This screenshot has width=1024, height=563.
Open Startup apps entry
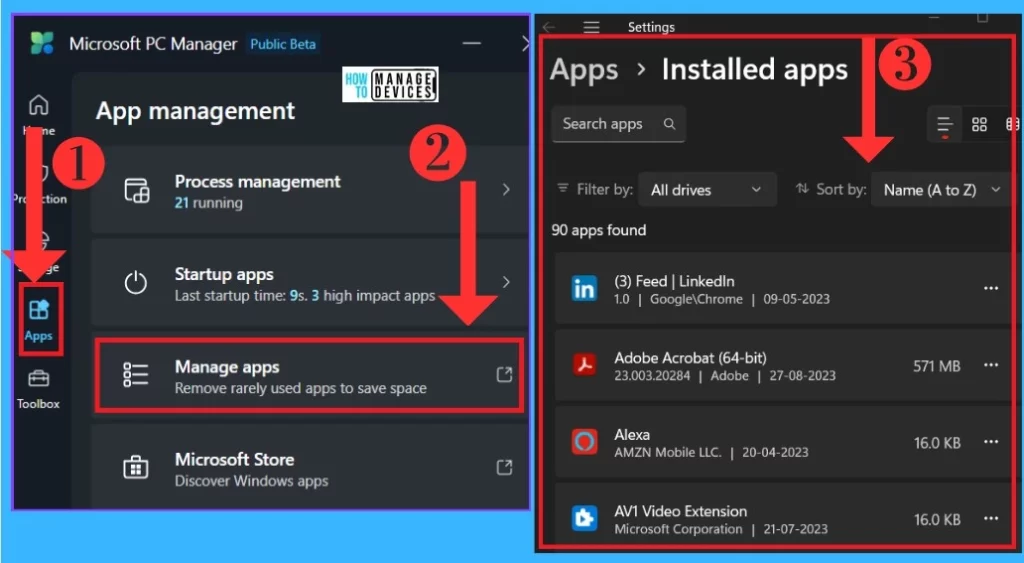tap(309, 283)
